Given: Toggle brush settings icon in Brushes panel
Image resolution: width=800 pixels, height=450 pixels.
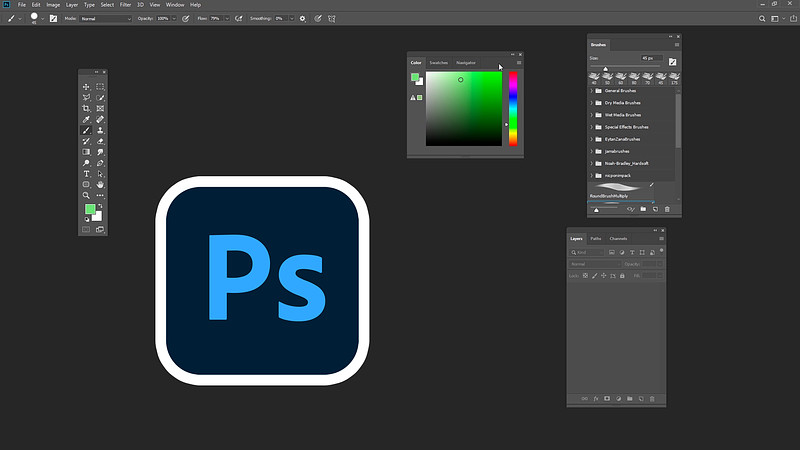Looking at the screenshot, I should click(x=672, y=62).
